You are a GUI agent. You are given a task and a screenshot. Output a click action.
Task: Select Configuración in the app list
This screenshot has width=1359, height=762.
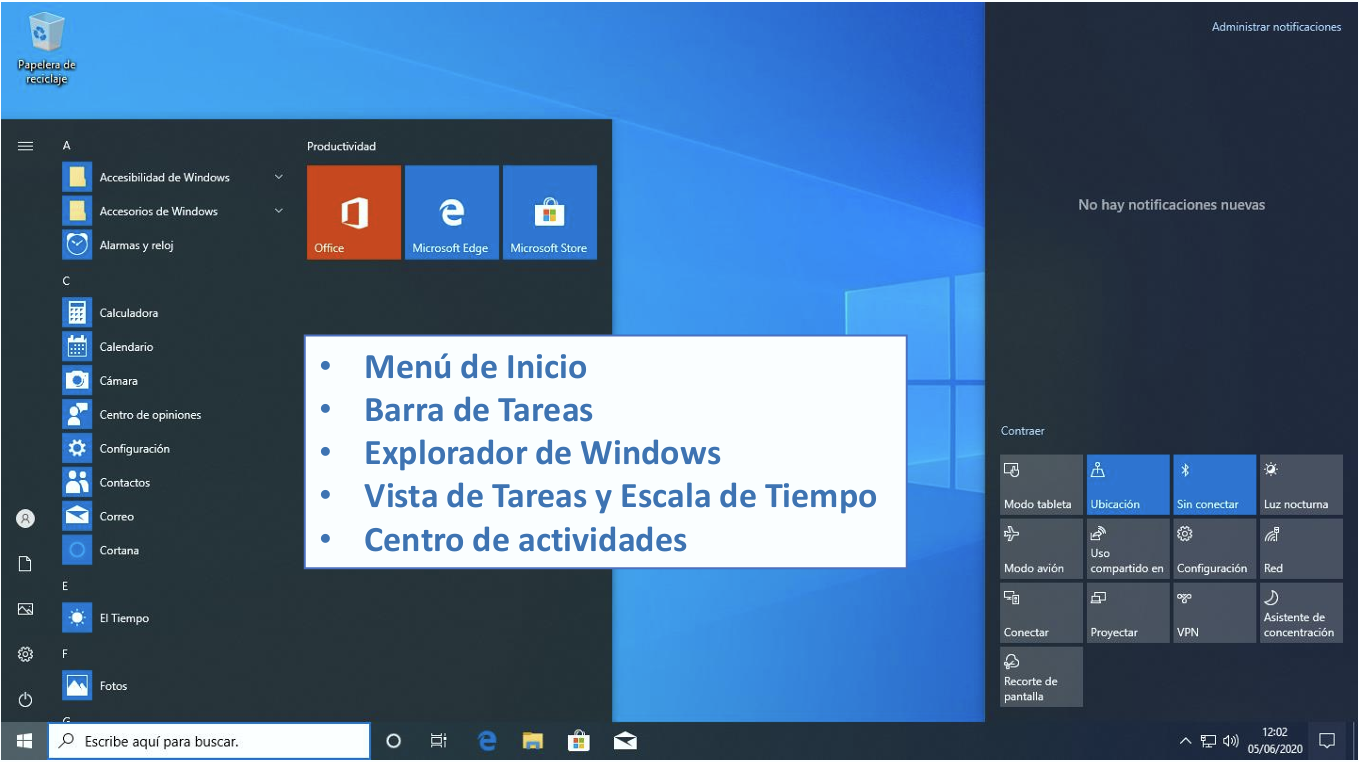[x=134, y=449]
